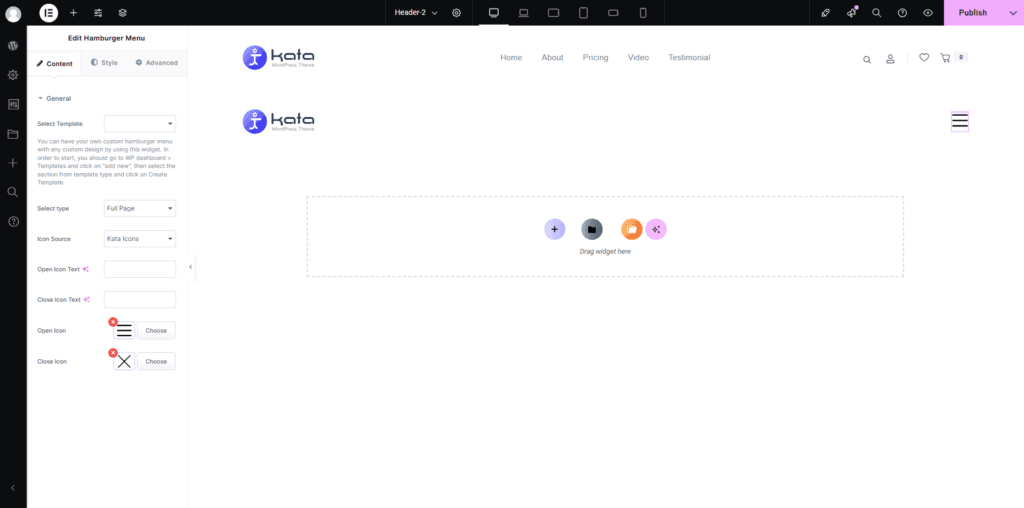Click user account icon in page header
The width and height of the screenshot is (1024, 508).
pos(890,59)
